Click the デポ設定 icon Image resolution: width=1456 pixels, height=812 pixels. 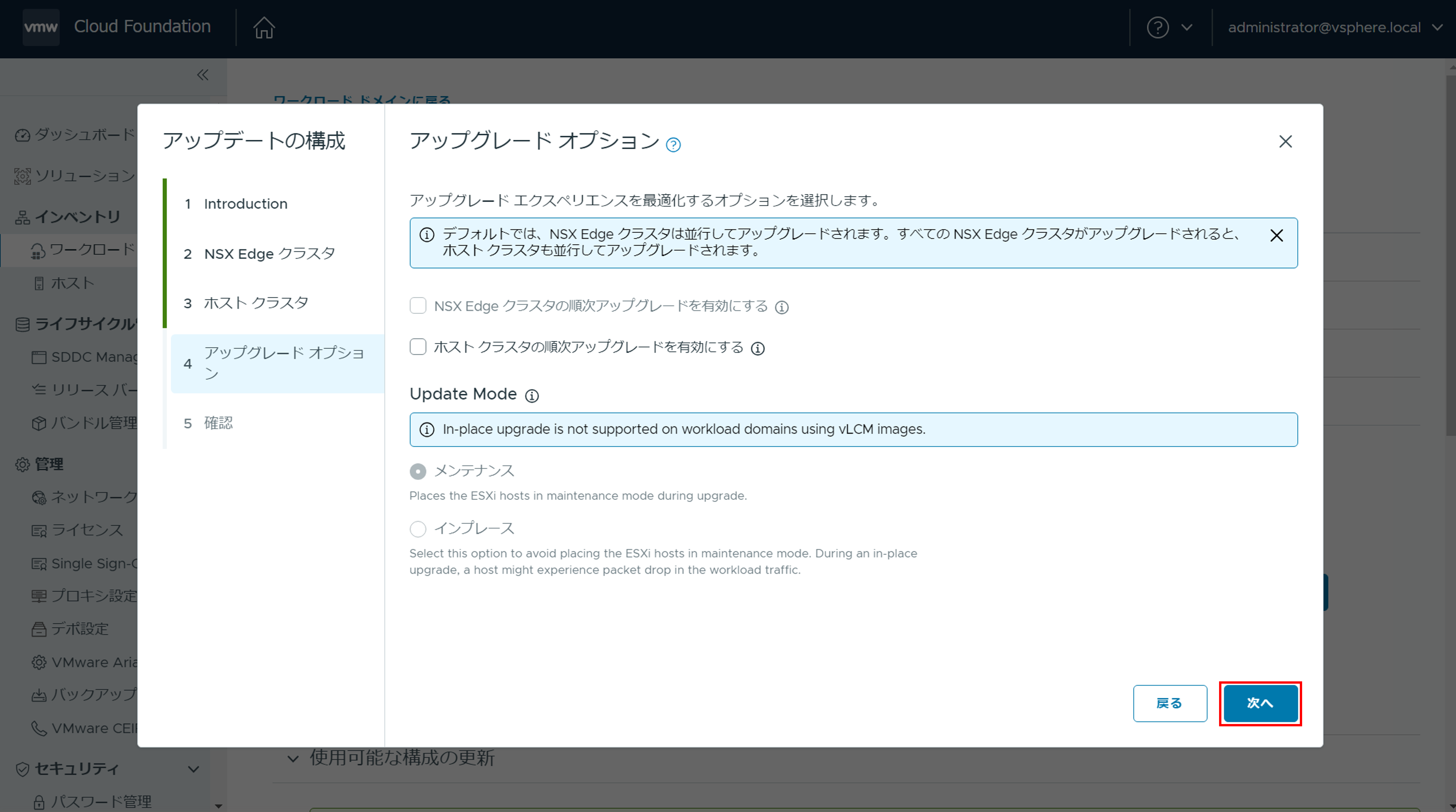pyautogui.click(x=39, y=629)
